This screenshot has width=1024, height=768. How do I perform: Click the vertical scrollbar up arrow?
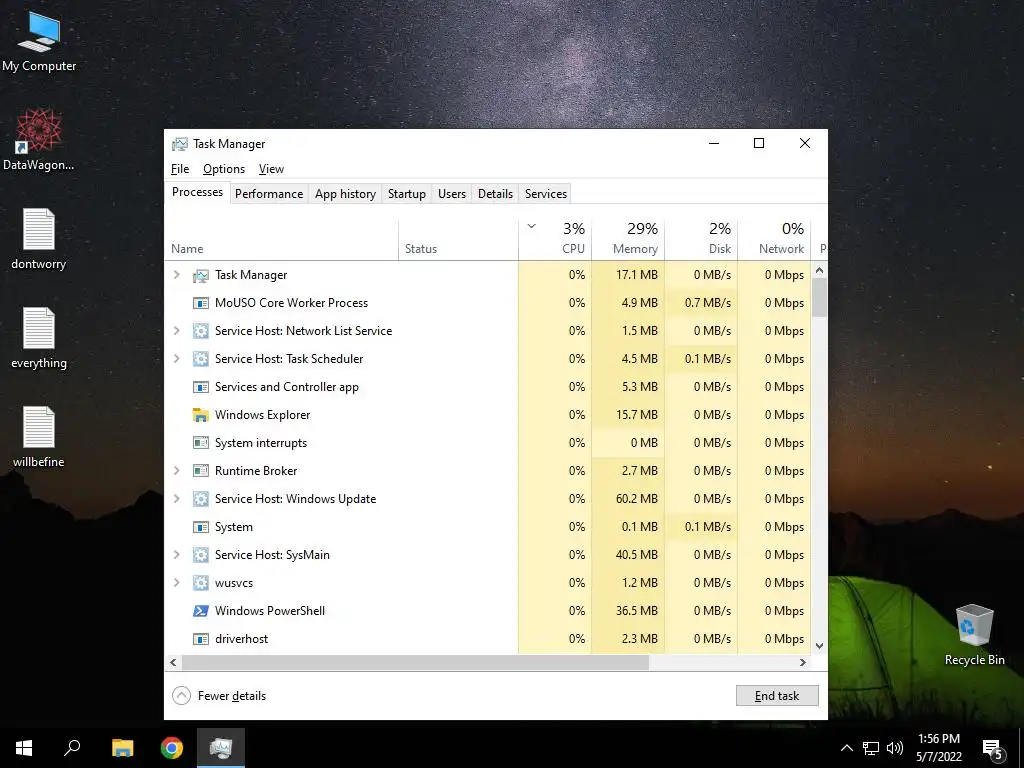coord(820,270)
